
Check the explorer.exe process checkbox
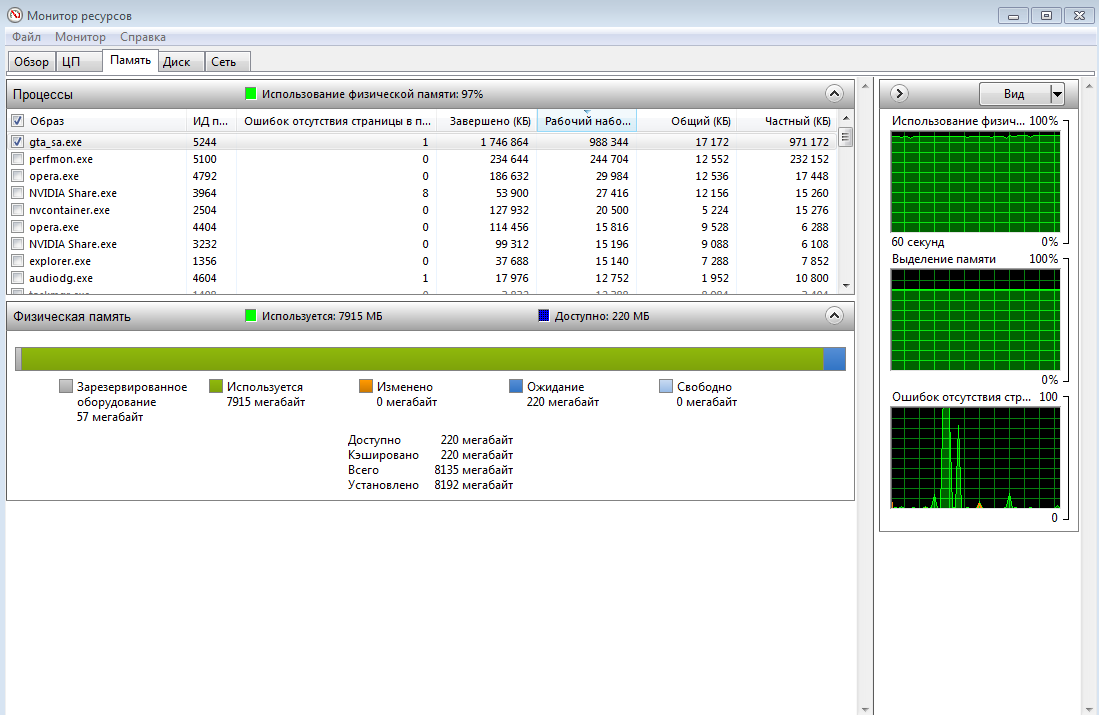(18, 261)
